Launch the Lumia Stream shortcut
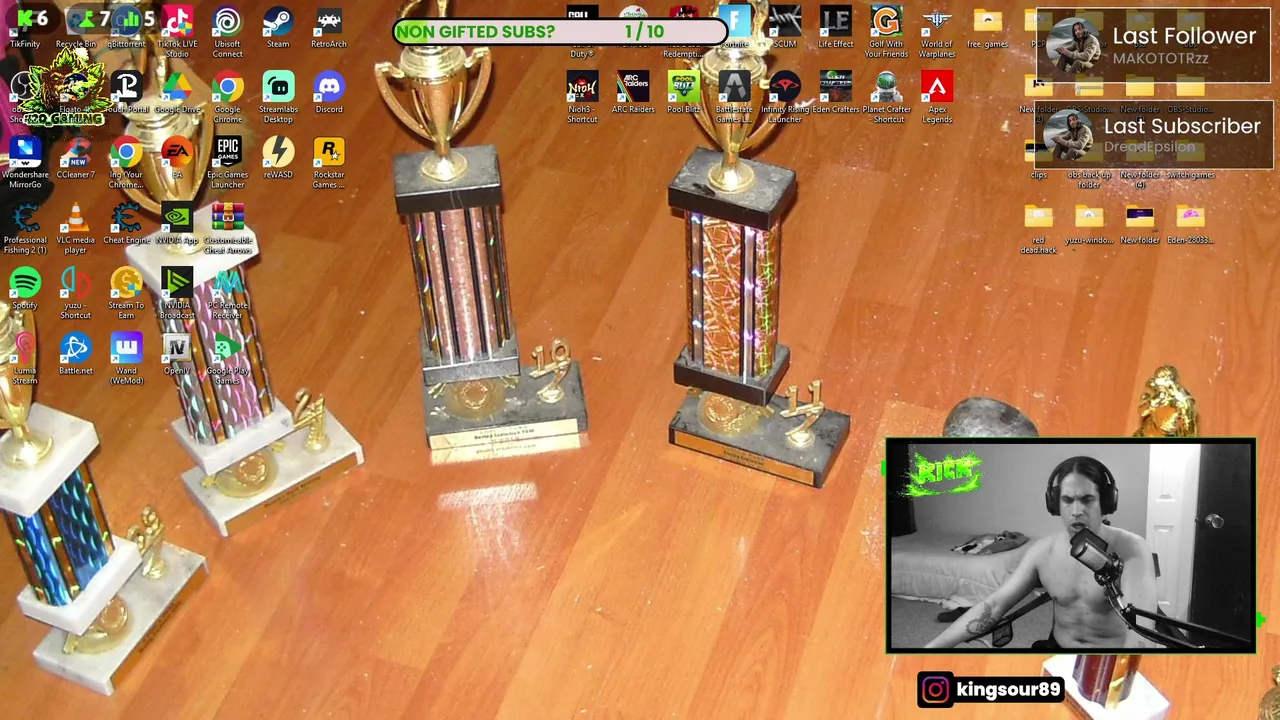This screenshot has height=720, width=1280. click(25, 358)
